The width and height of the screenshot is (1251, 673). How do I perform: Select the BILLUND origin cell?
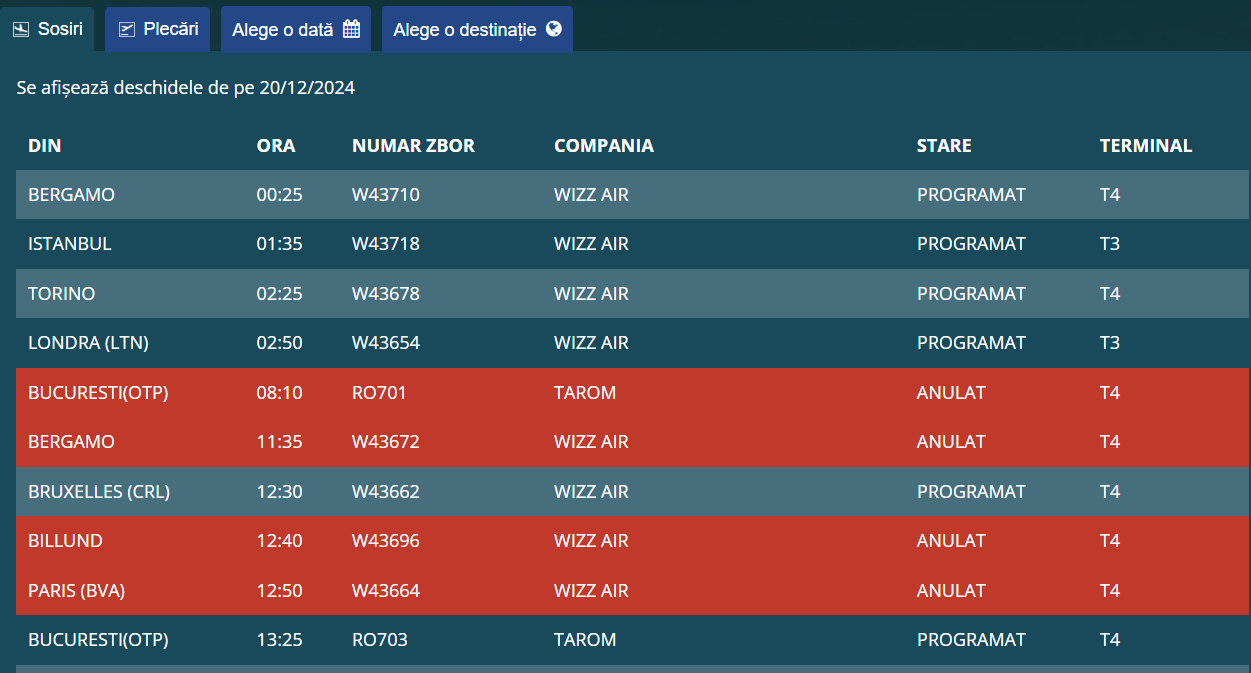point(65,541)
